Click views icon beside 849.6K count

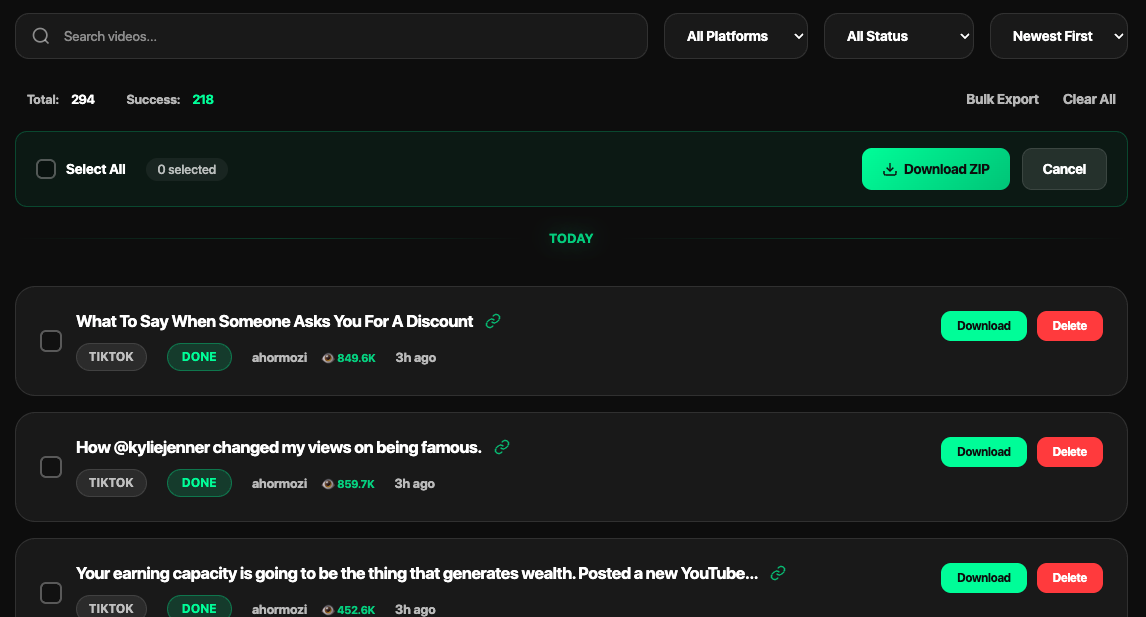[x=327, y=357]
